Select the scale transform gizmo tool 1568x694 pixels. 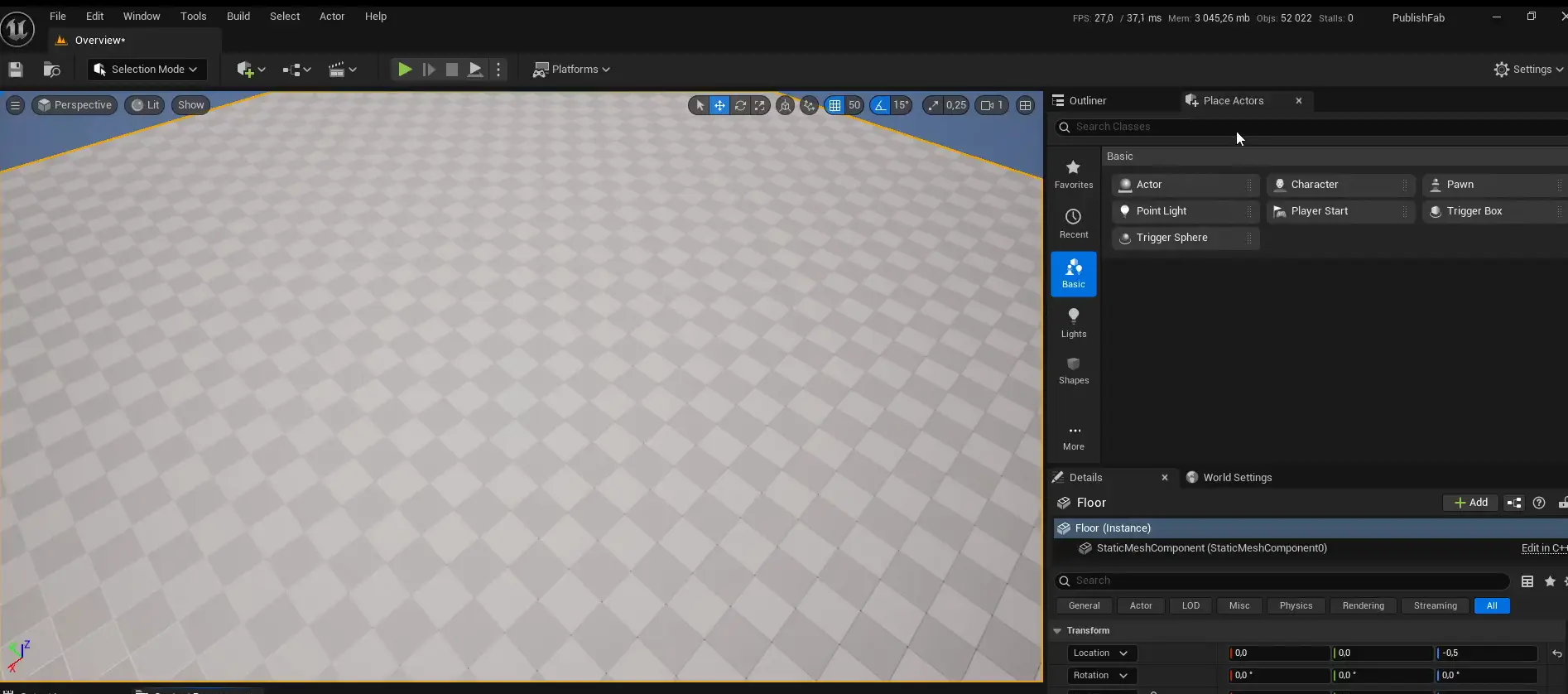[759, 105]
